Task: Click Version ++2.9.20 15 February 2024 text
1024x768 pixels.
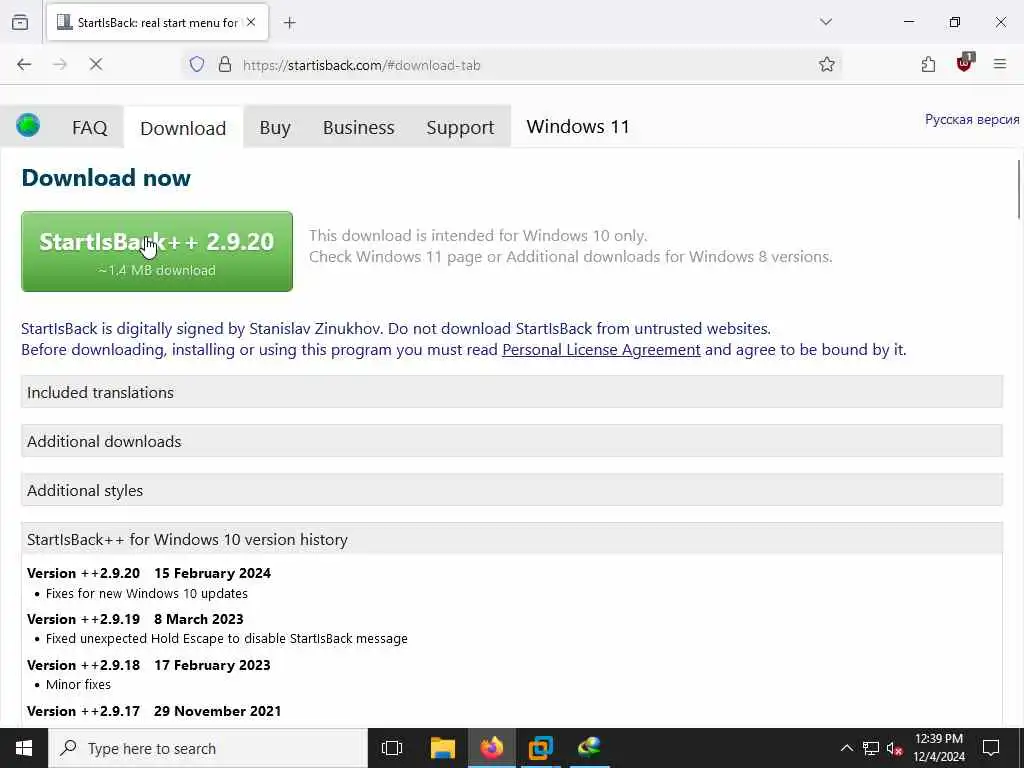Action: [149, 573]
